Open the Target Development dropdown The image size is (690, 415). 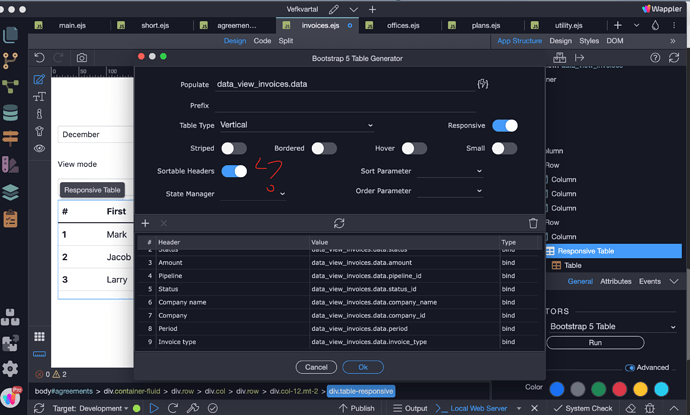pyautogui.click(x=90, y=408)
